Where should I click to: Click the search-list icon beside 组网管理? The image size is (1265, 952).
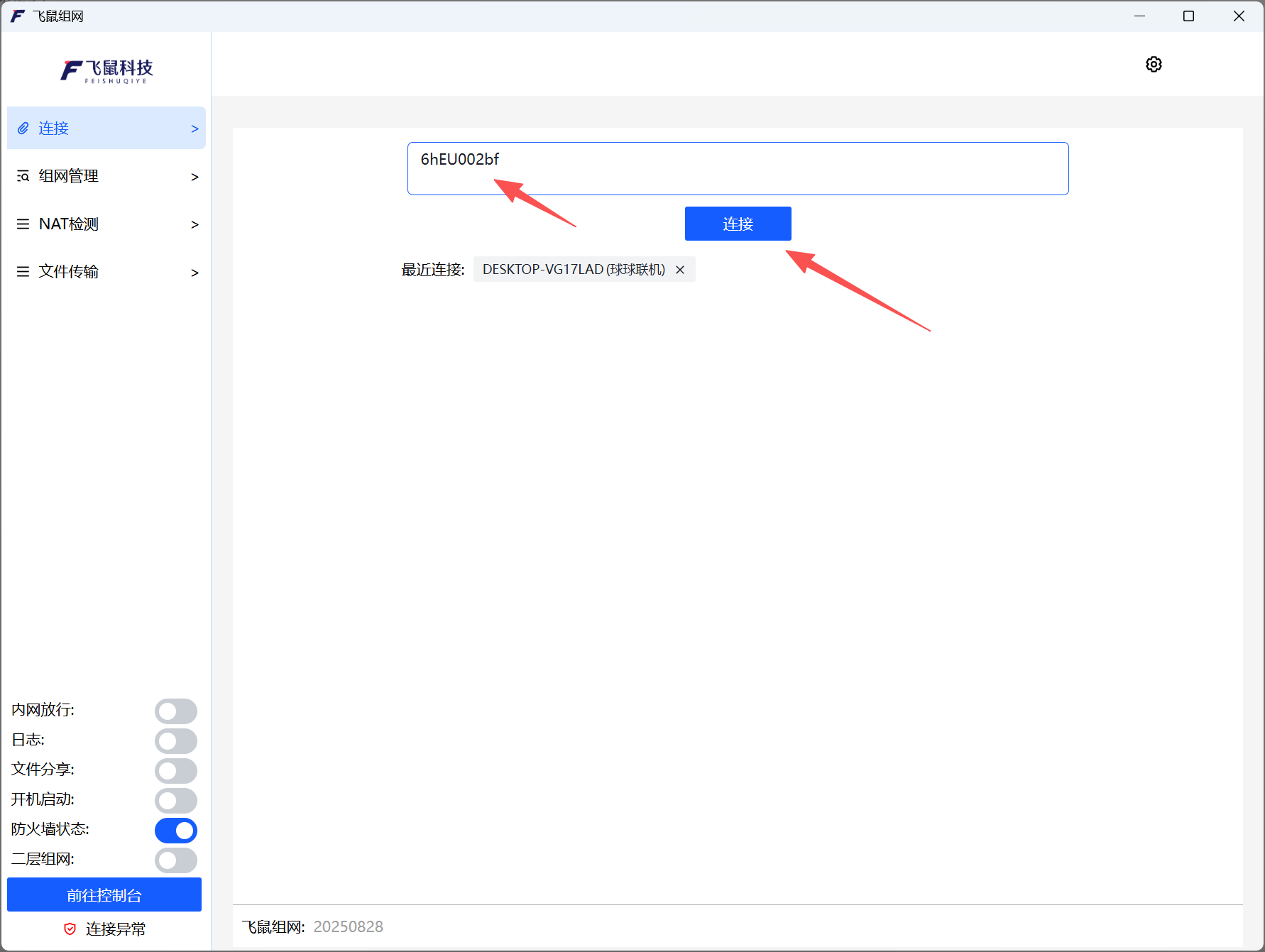pos(23,176)
